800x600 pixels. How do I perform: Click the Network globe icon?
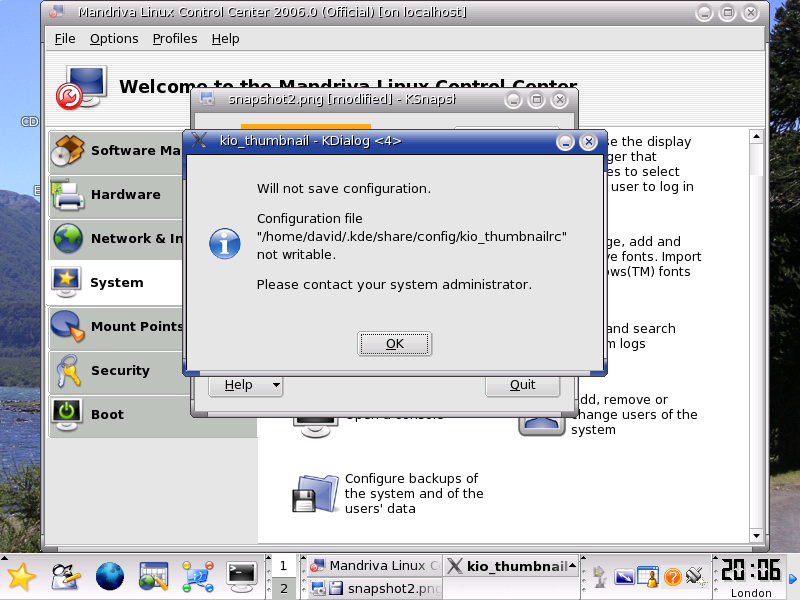(x=68, y=238)
